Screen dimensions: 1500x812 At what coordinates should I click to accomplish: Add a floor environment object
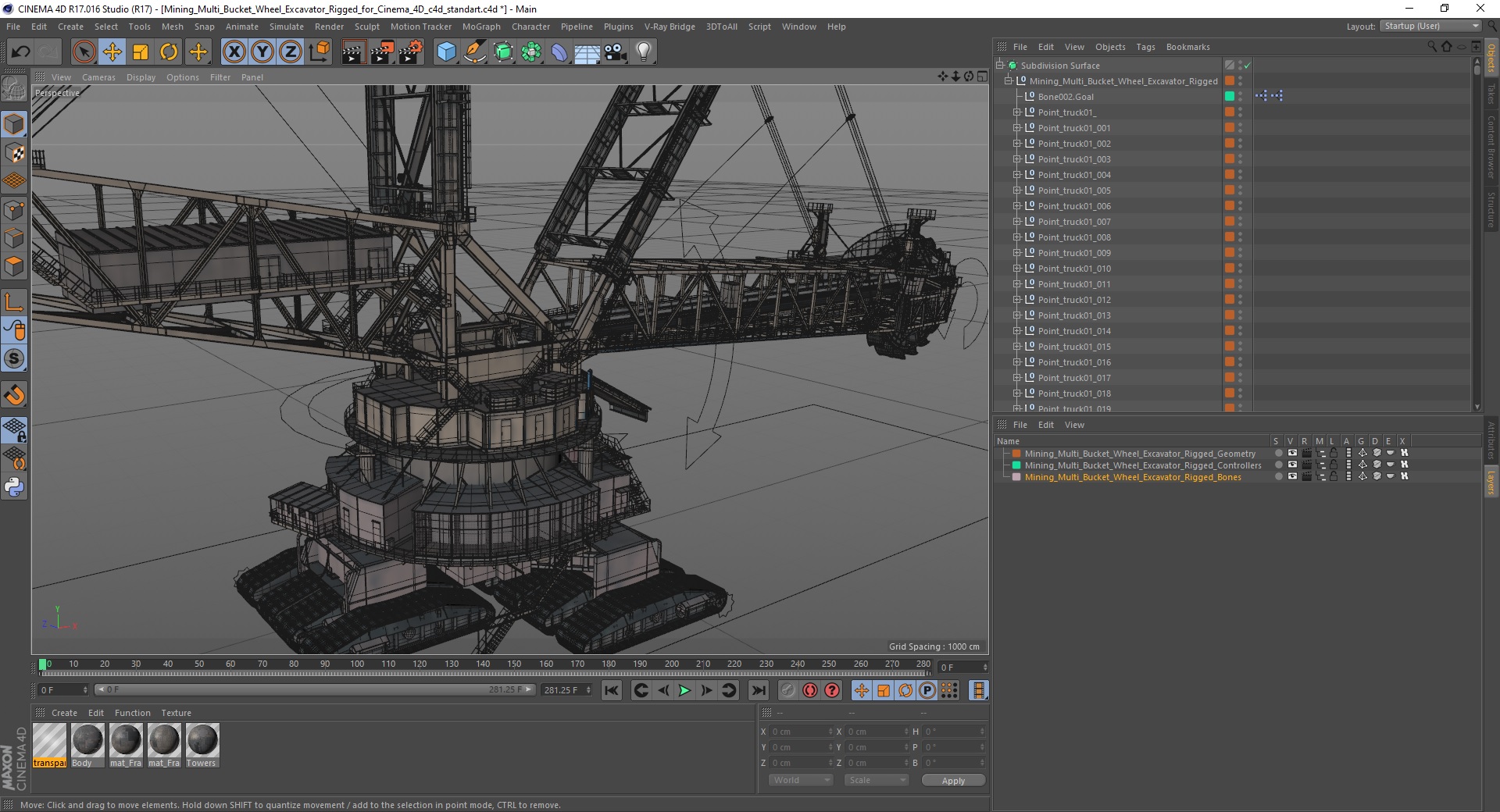587,52
